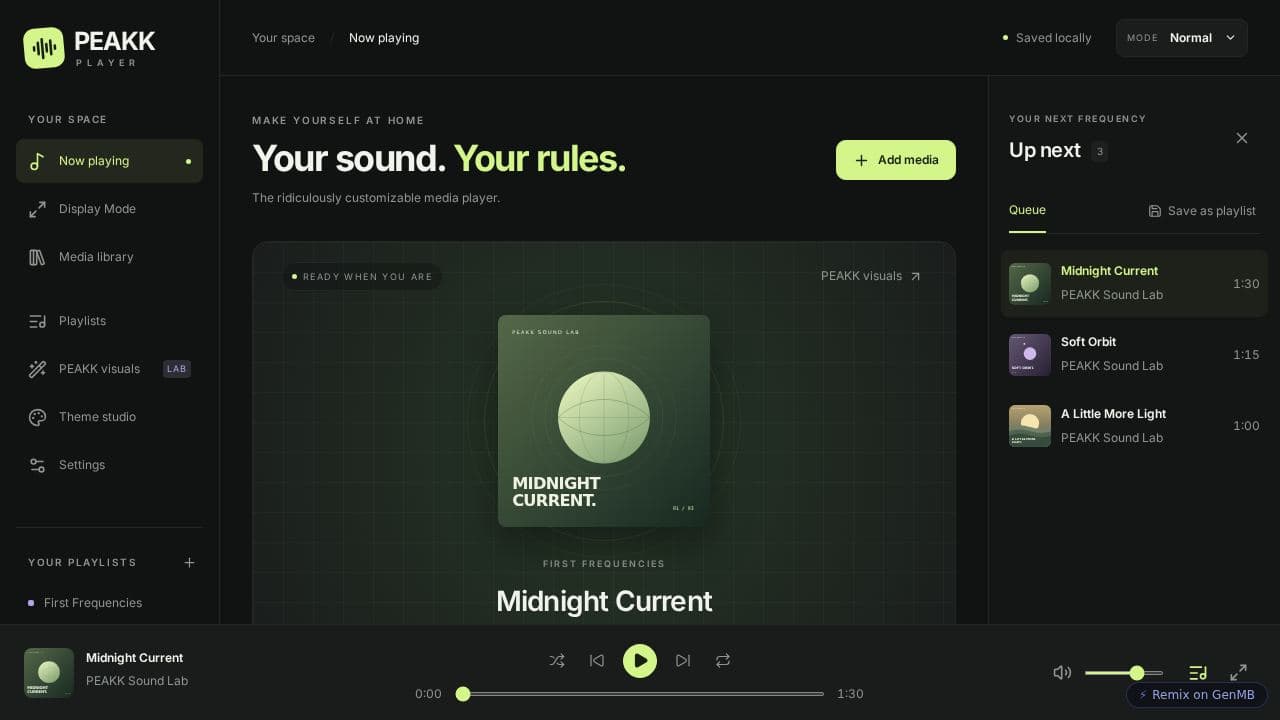The width and height of the screenshot is (1280, 720).
Task: Toggle the queue panel icon in player bar
Action: click(x=1198, y=672)
